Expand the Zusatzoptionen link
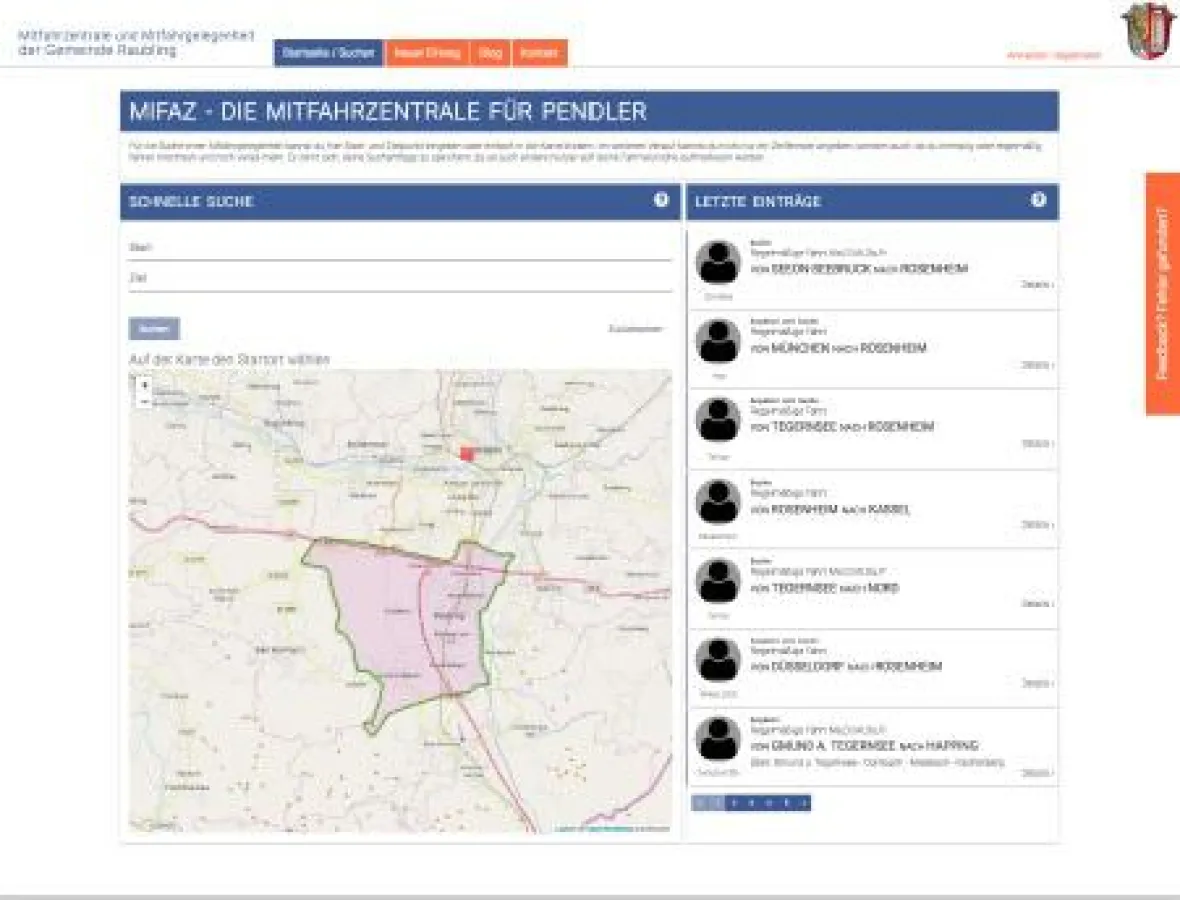This screenshot has height=900, width=1180. pos(636,329)
